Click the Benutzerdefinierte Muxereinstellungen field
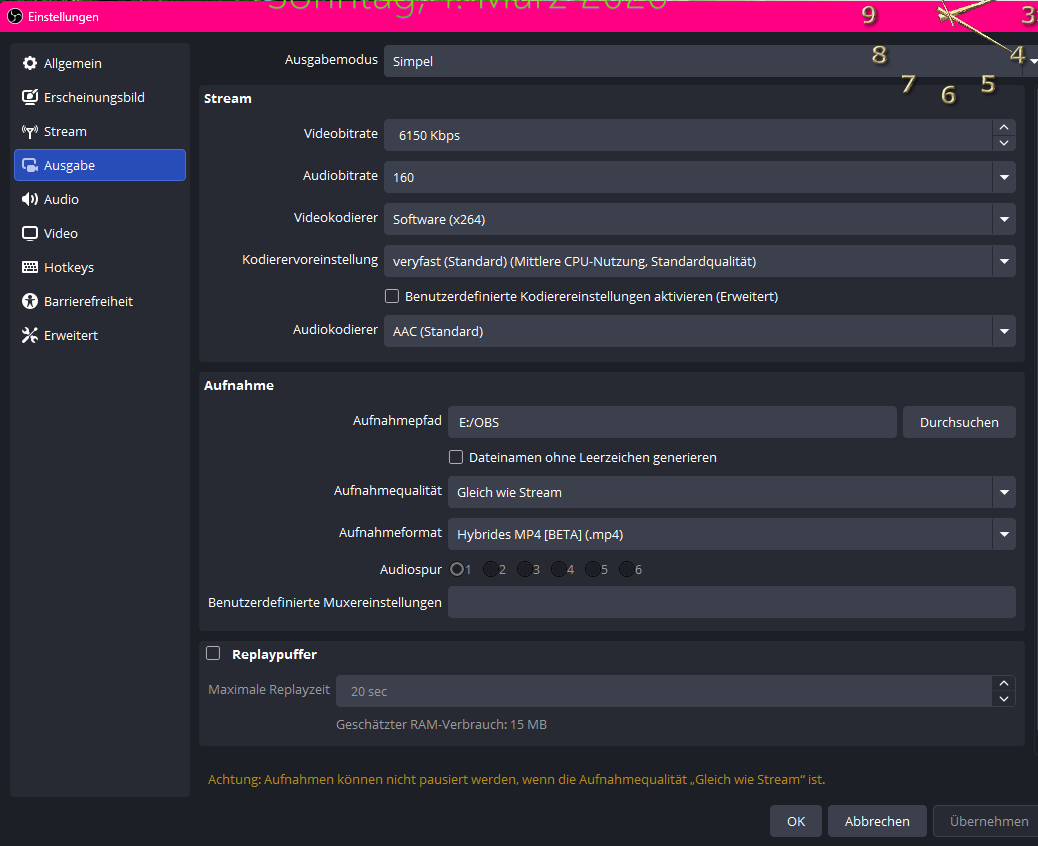The width and height of the screenshot is (1038, 846). tap(731, 602)
